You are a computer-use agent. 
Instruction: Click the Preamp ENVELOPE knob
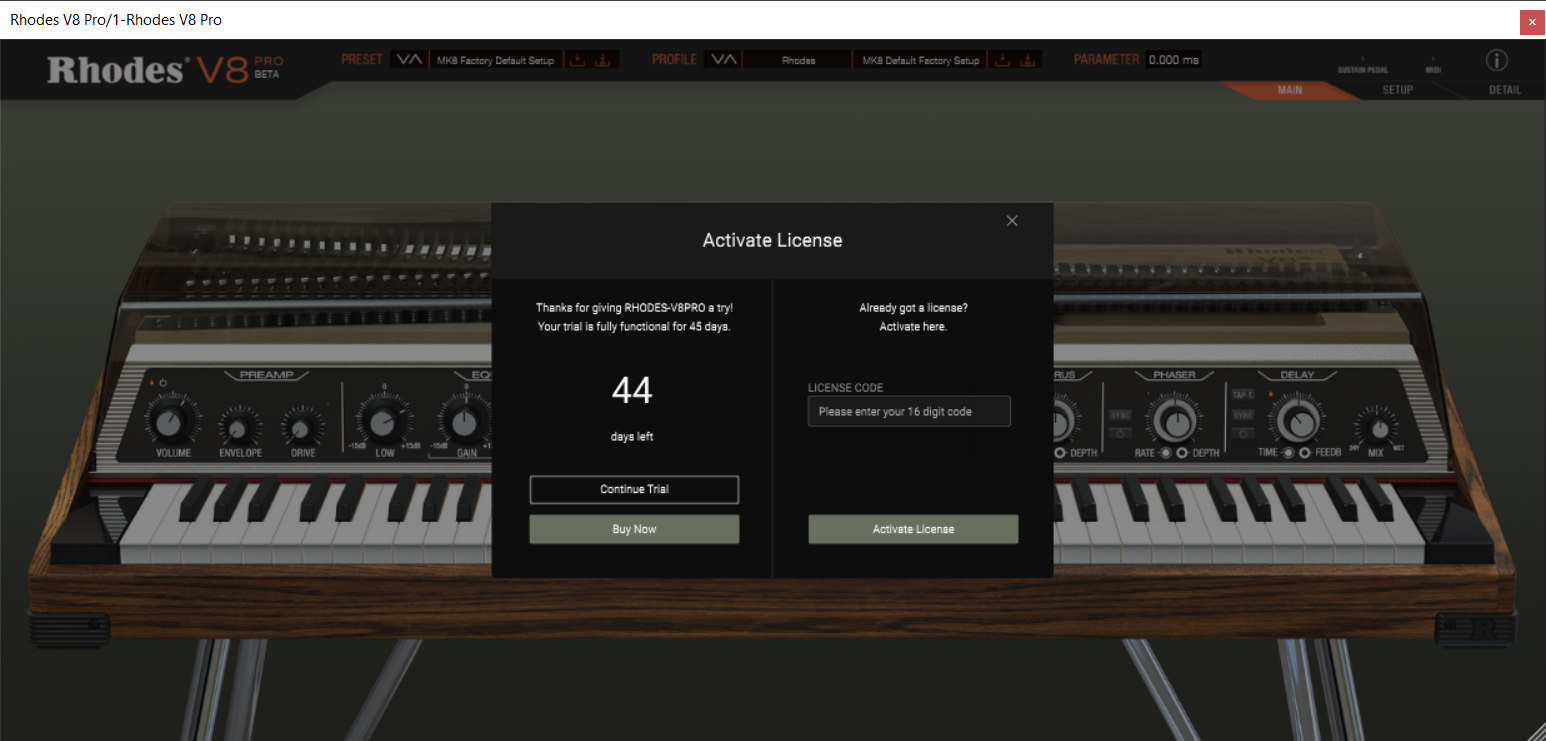[x=238, y=429]
